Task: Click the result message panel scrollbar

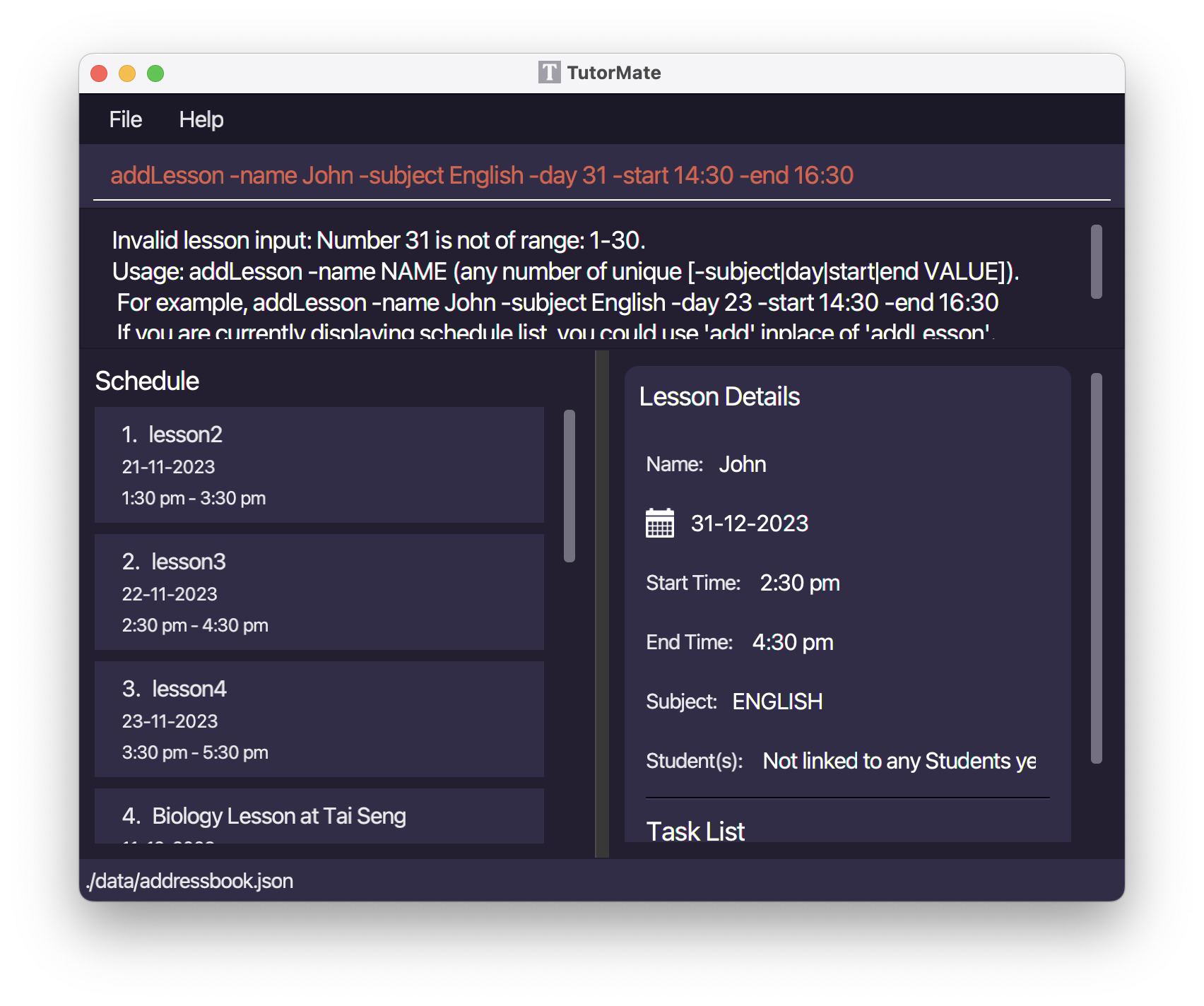Action: click(1097, 261)
